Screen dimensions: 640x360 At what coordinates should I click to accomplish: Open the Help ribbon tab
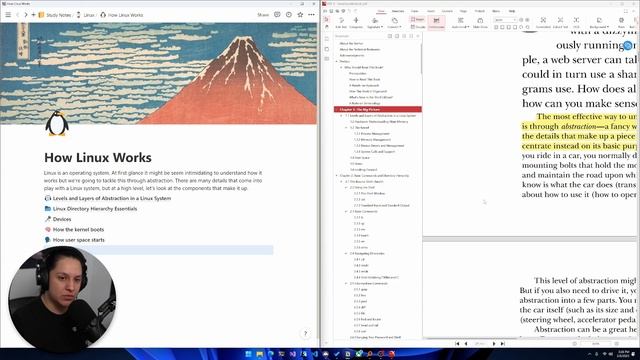[x=512, y=11]
